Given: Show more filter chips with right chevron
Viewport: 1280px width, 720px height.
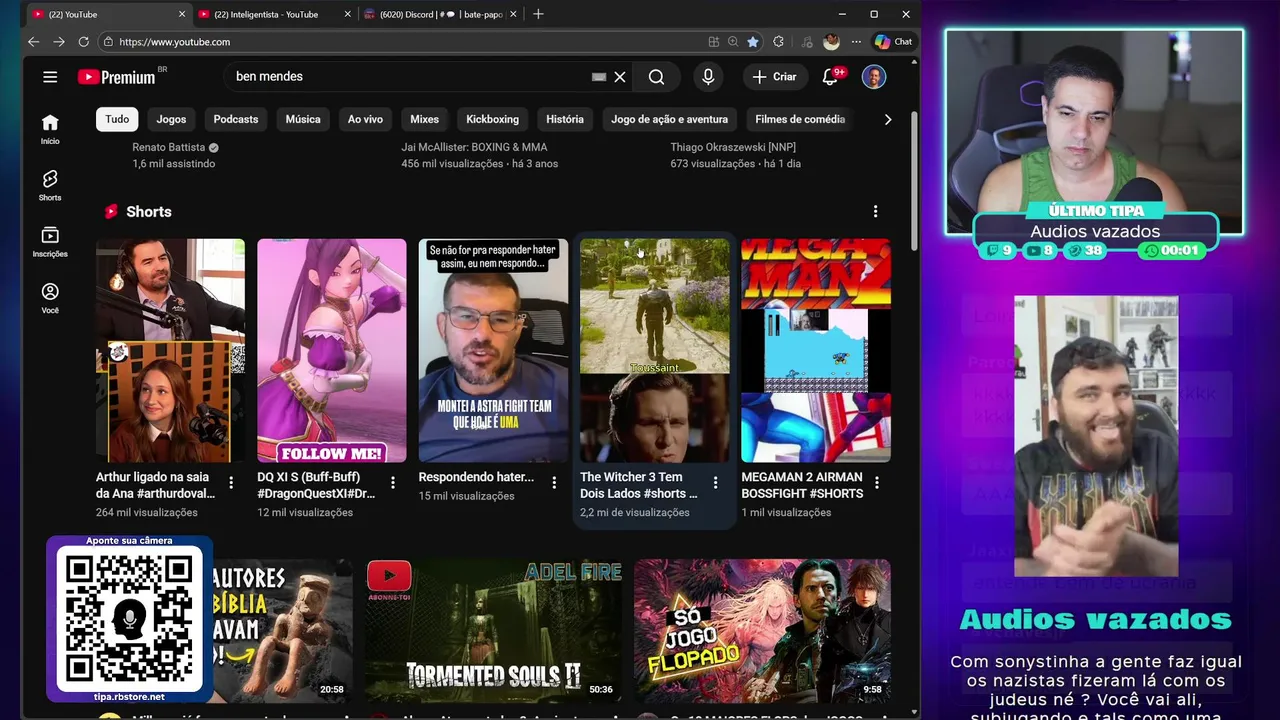Looking at the screenshot, I should pyautogui.click(x=888, y=119).
